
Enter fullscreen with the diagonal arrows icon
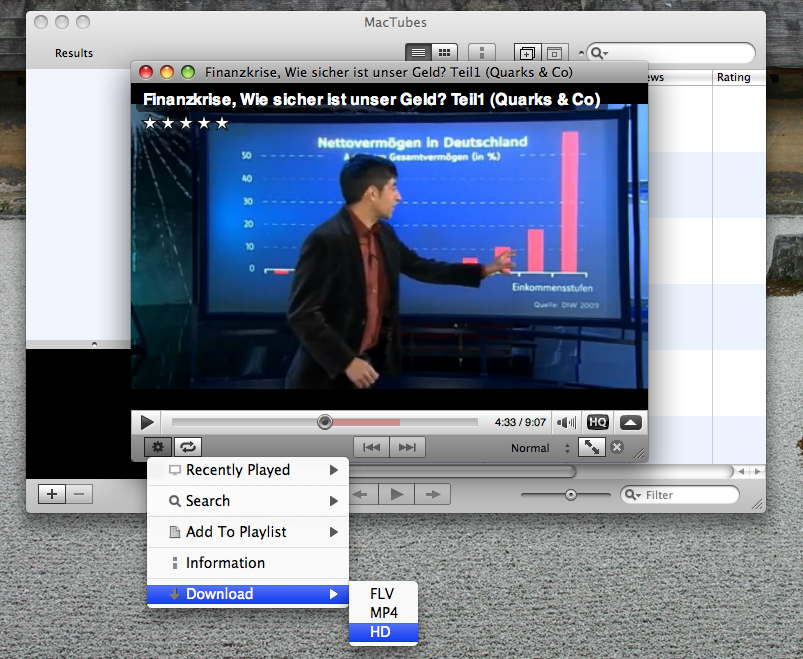pyautogui.click(x=592, y=448)
